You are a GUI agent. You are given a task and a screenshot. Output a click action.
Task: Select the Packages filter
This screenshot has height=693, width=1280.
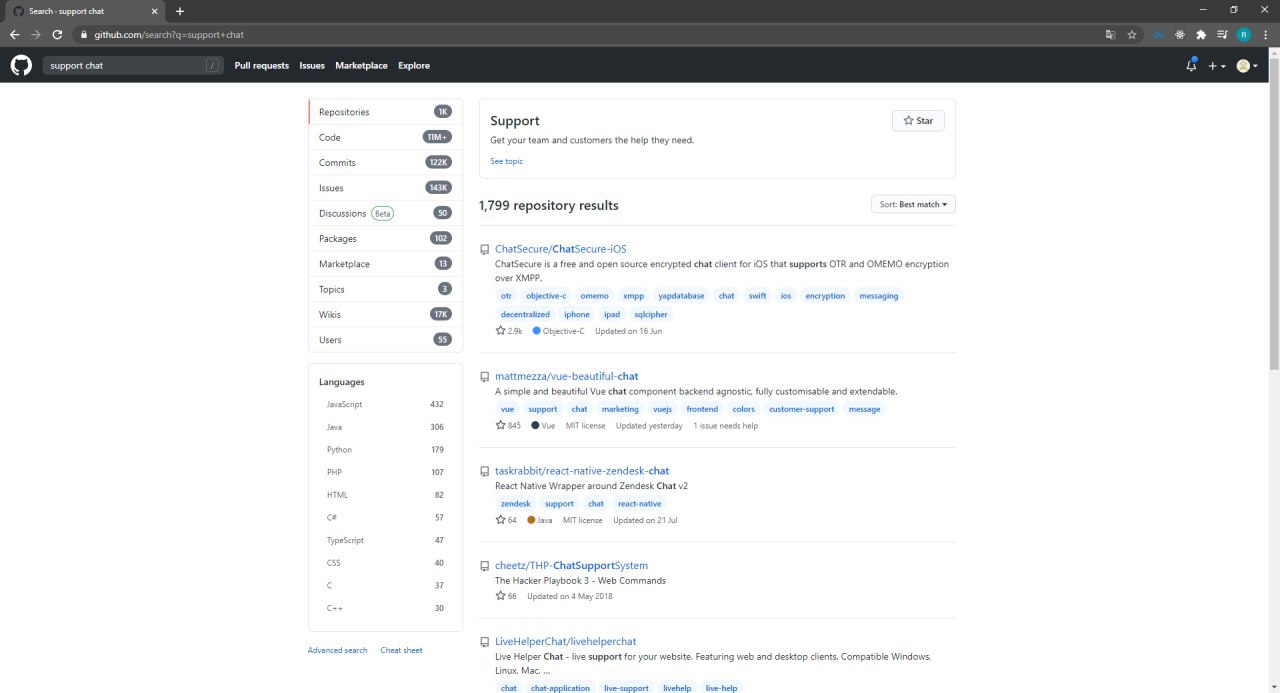tap(385, 238)
